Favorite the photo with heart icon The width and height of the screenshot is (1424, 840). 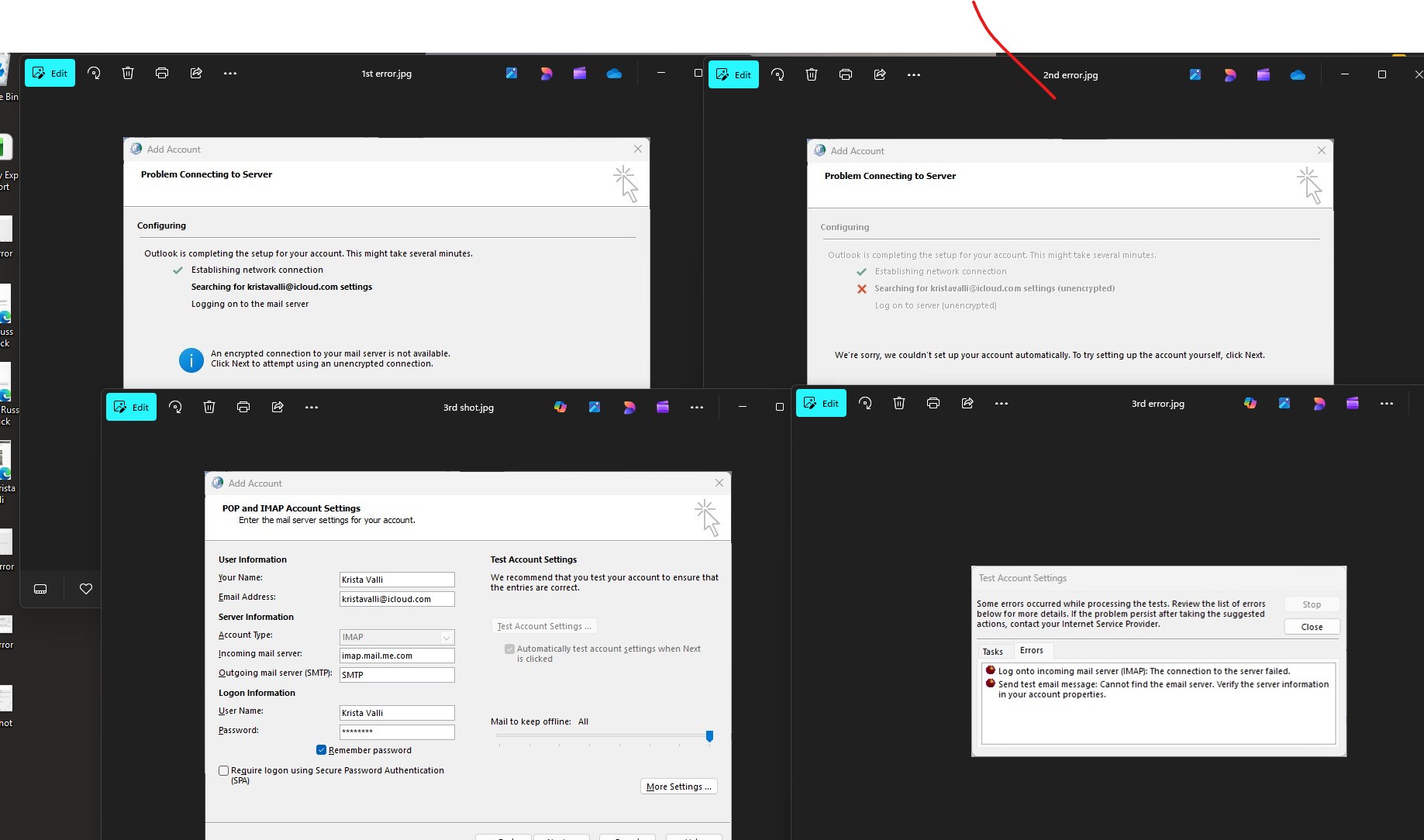coord(86,589)
